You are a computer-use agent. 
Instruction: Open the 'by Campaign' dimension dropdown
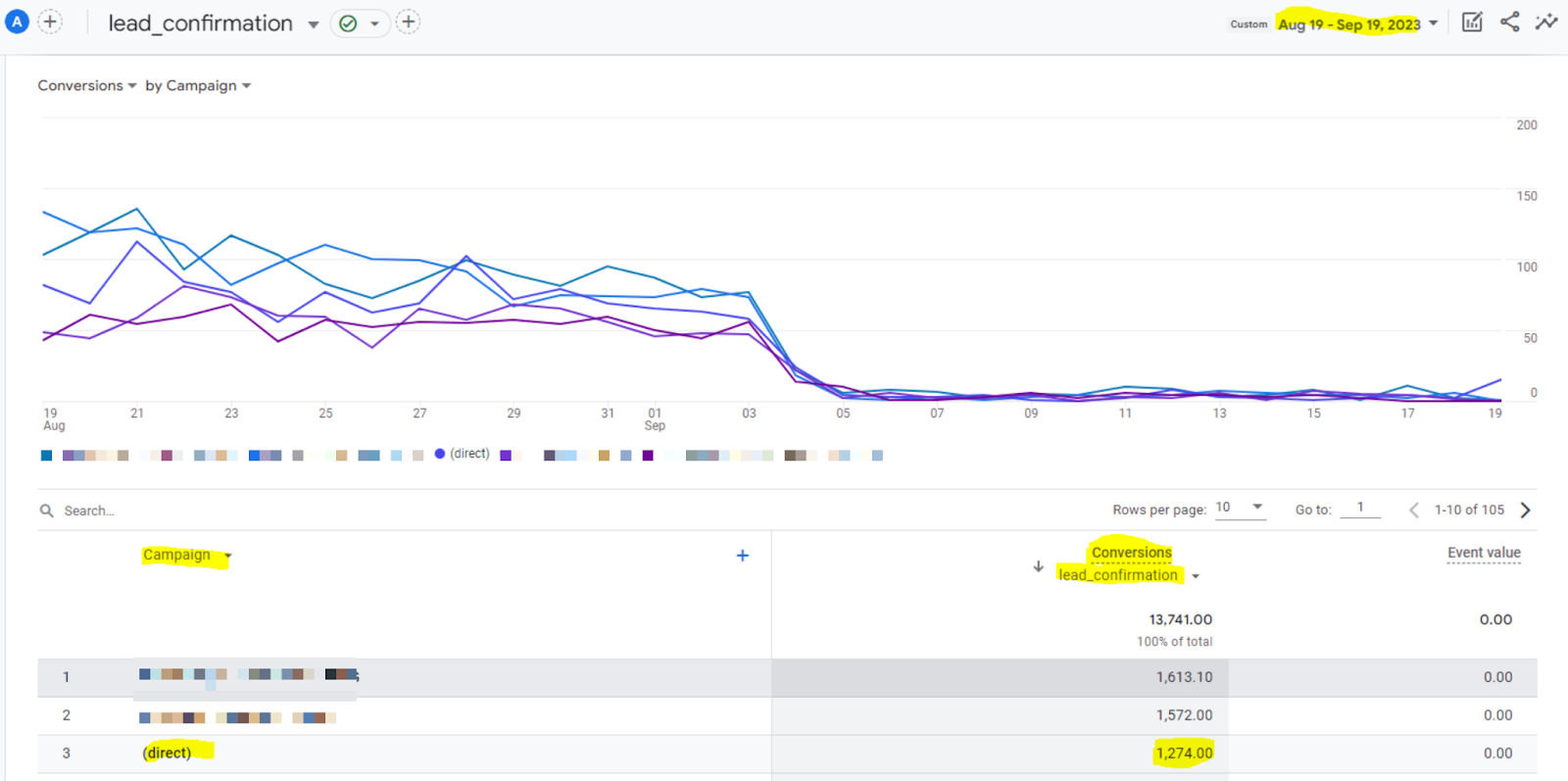pyautogui.click(x=198, y=85)
